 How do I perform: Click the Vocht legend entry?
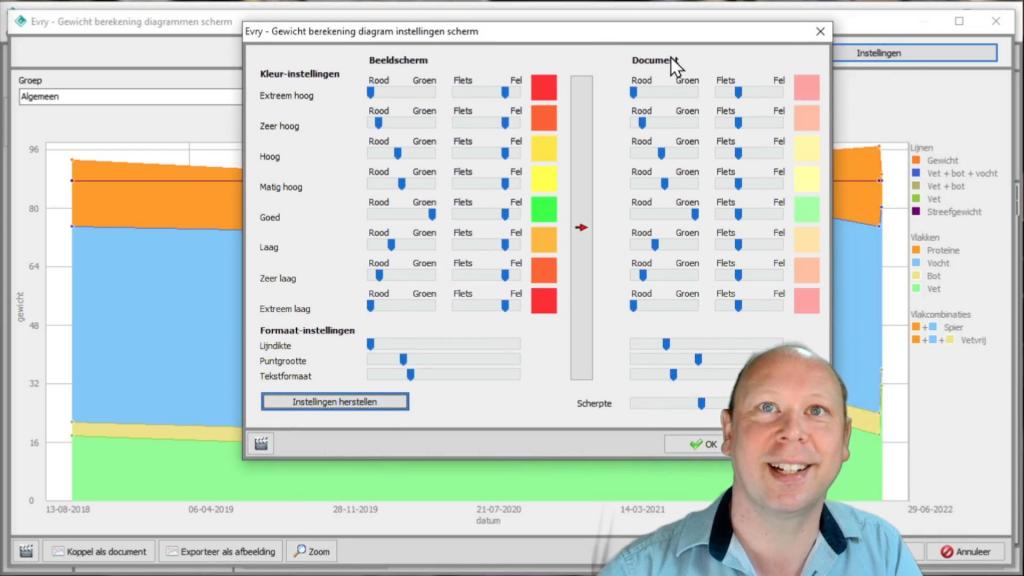[931, 263]
